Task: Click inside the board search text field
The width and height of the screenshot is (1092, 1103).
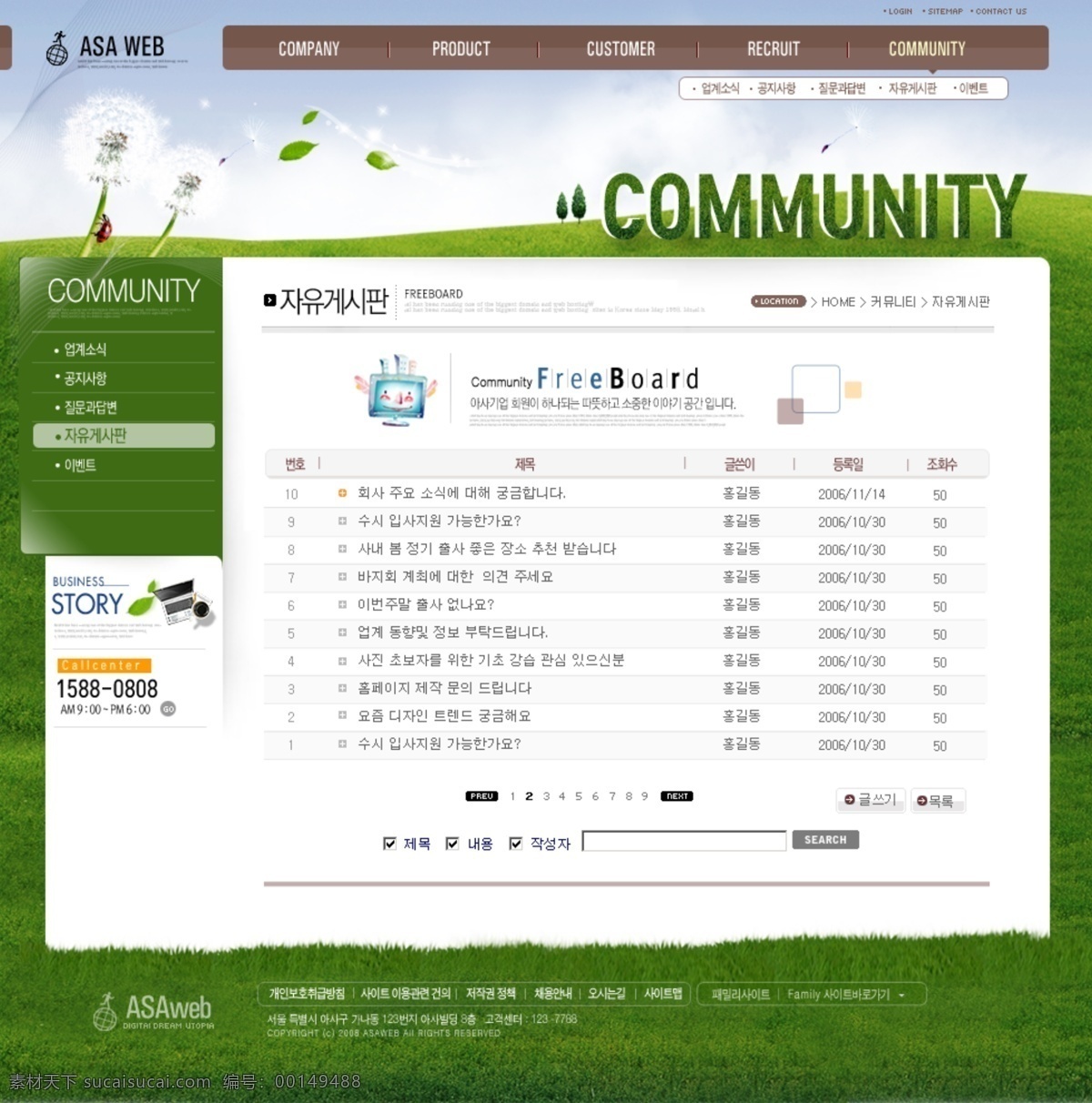Action: [684, 841]
